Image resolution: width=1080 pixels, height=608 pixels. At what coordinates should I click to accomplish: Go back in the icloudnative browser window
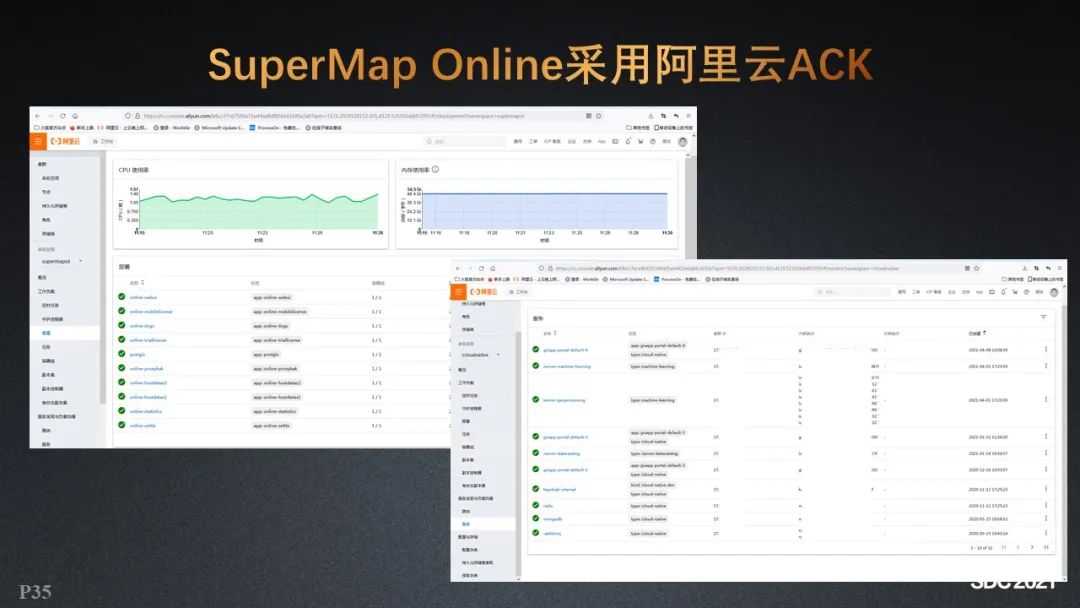coord(458,269)
